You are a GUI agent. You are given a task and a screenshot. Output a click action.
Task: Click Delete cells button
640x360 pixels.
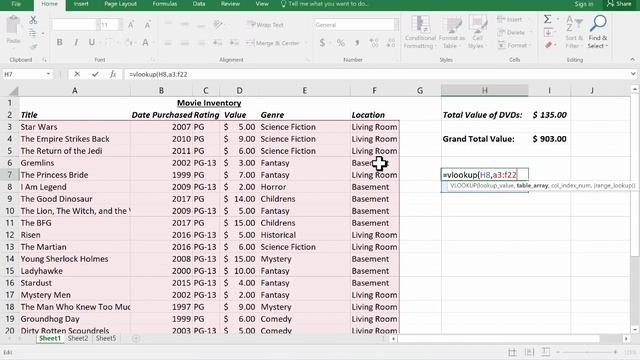tap(511, 32)
